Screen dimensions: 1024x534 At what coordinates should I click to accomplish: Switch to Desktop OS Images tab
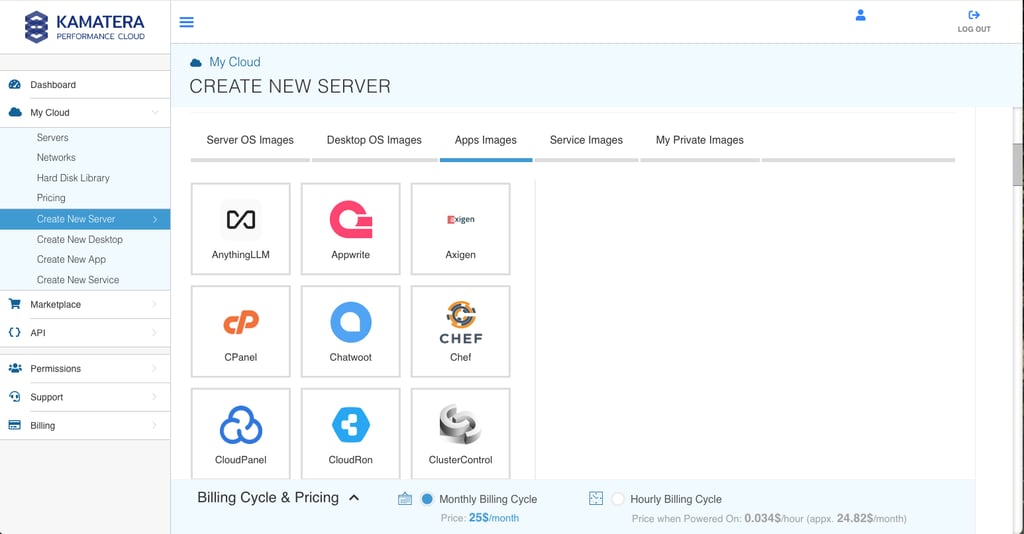tap(374, 140)
